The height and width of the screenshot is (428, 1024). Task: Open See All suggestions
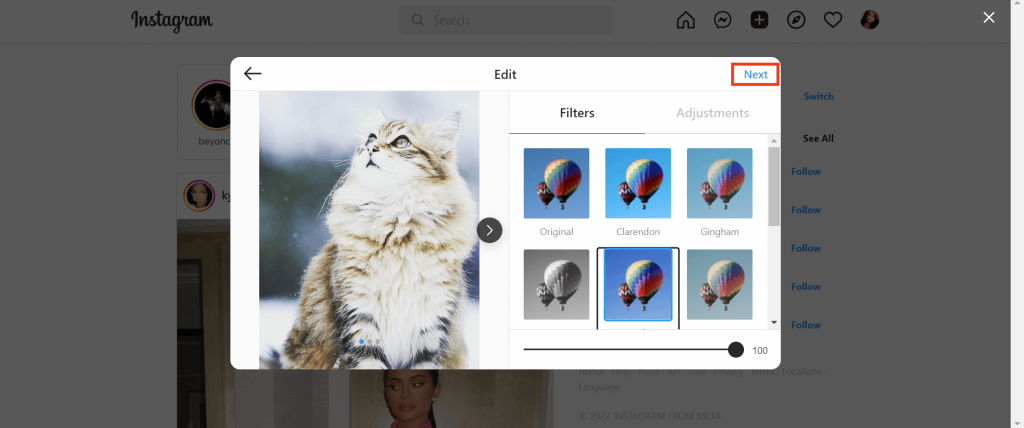pos(818,139)
